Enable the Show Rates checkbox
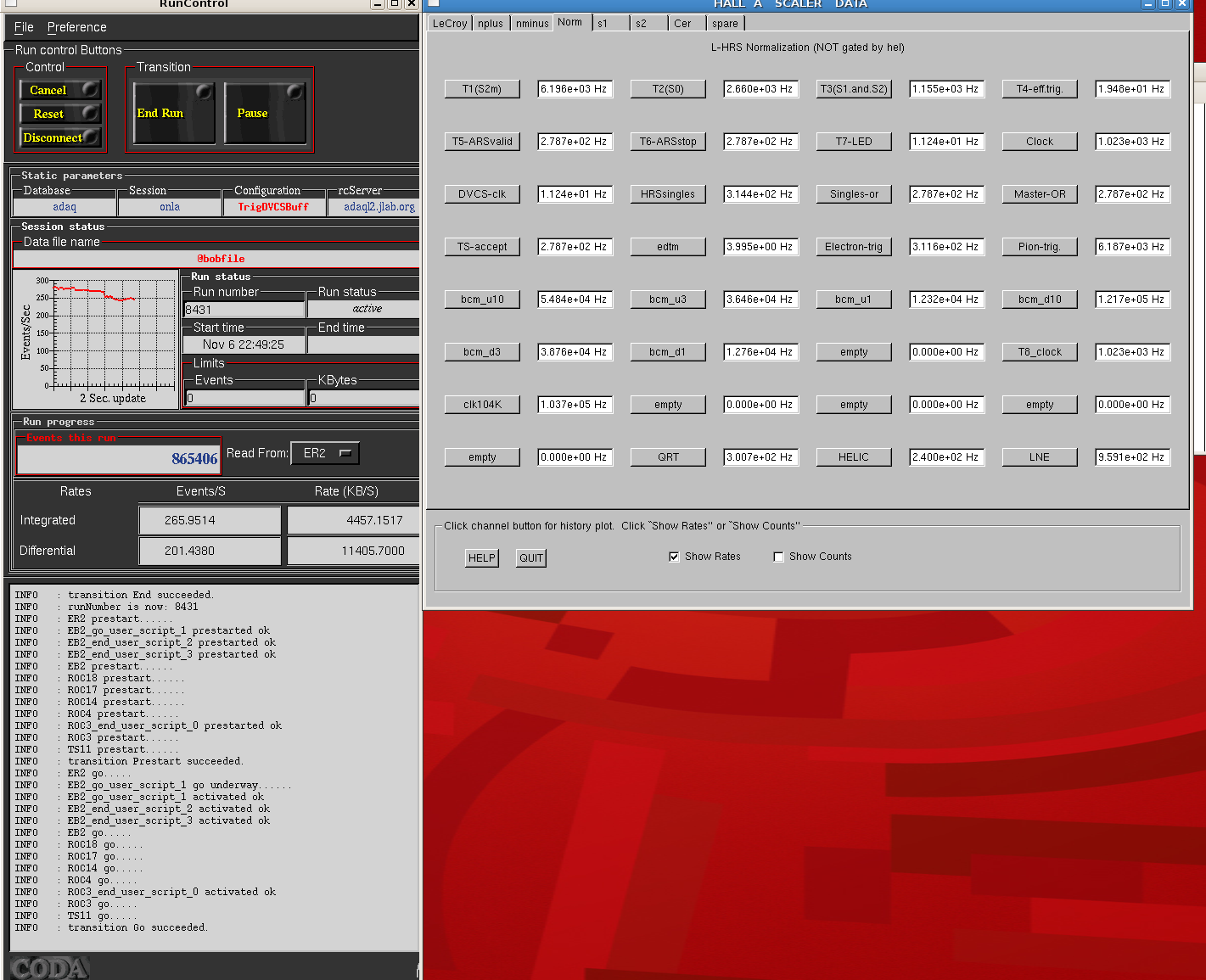1206x980 pixels. (x=674, y=557)
